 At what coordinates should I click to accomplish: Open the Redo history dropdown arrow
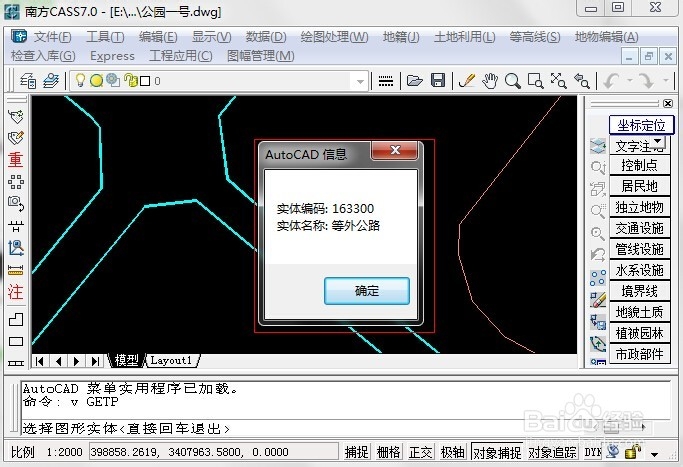tap(666, 81)
